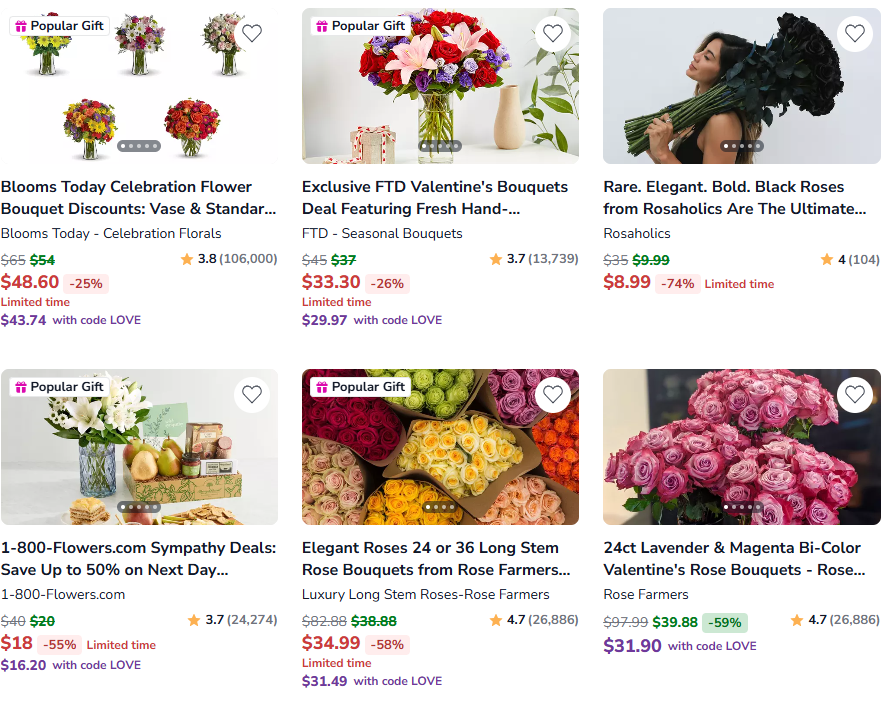886x702 pixels.
Task: Open the Rare Elegant Bold Black Roses listing
Action: coord(735,198)
